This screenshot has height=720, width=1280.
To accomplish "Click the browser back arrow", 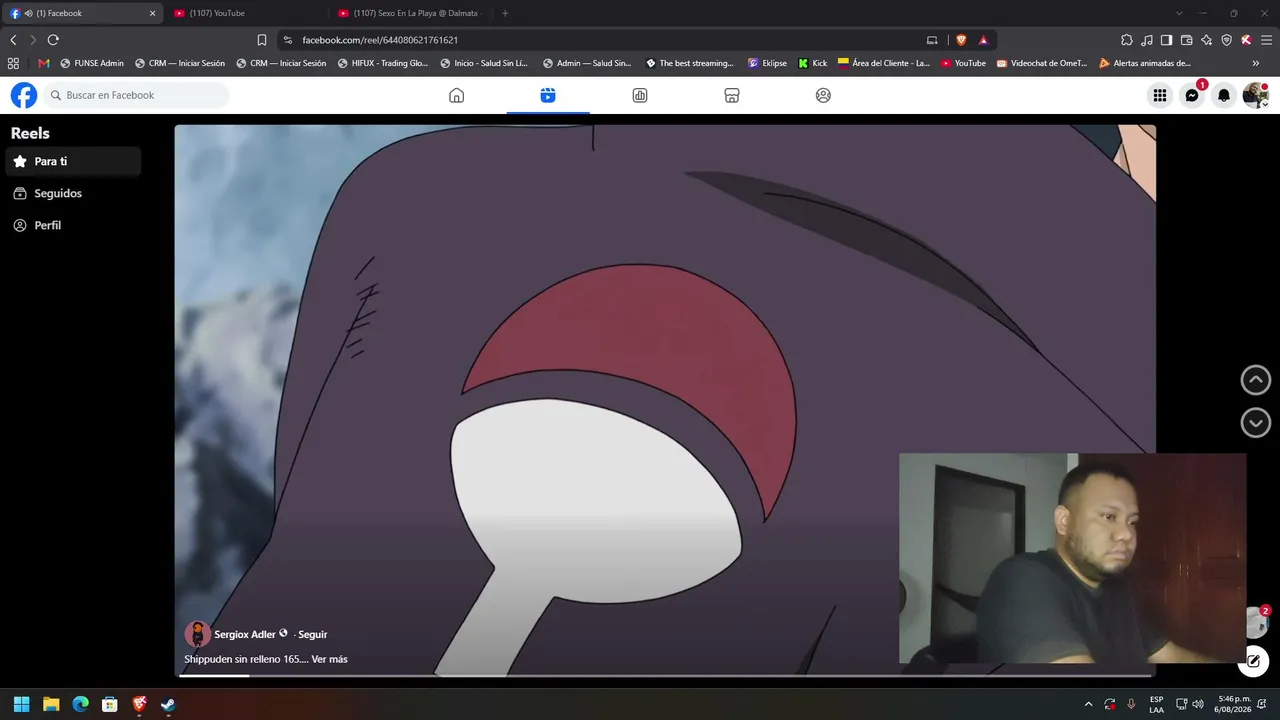I will pyautogui.click(x=13, y=40).
